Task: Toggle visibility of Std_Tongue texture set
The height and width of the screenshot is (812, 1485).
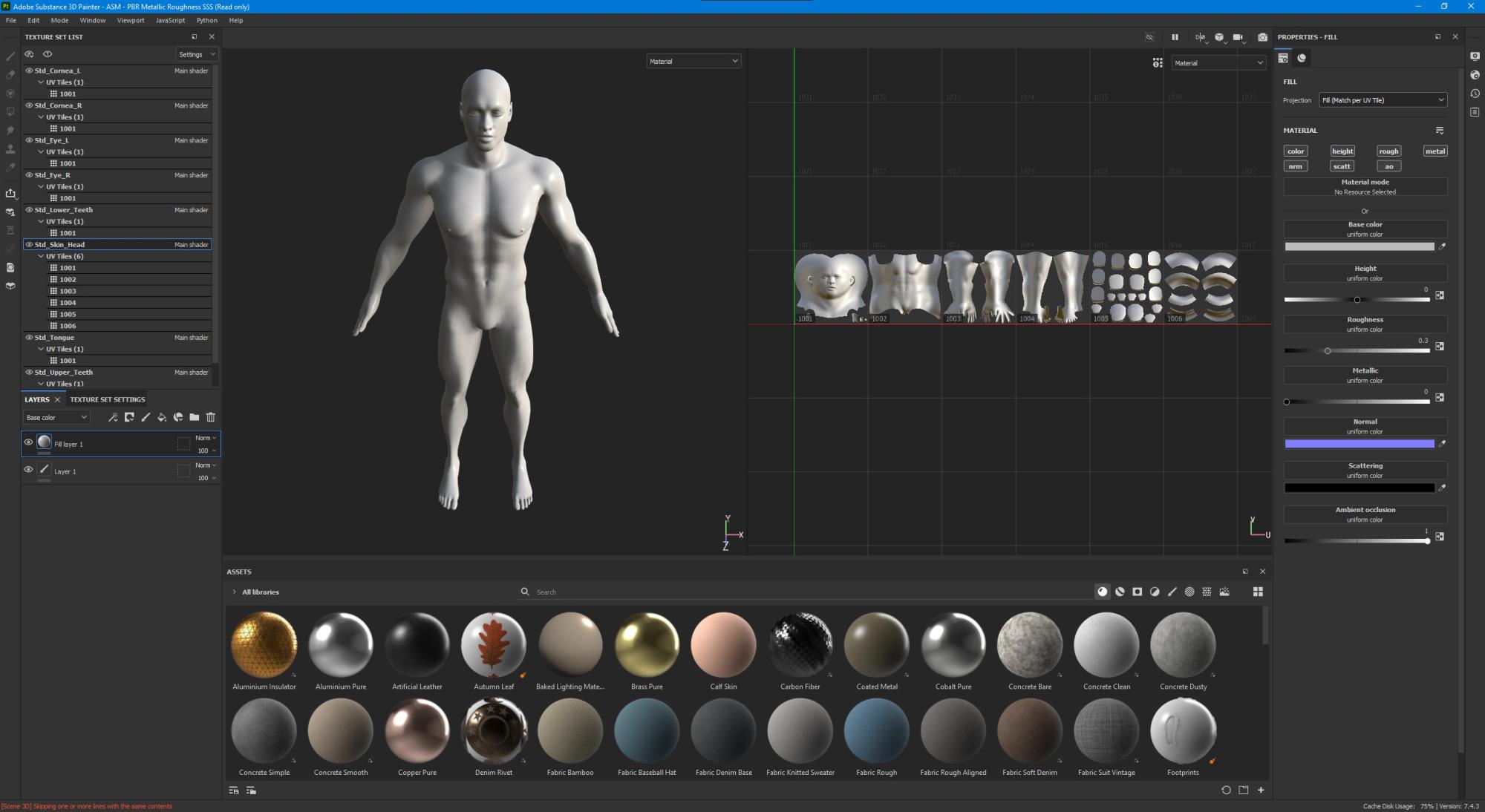Action: (x=29, y=338)
